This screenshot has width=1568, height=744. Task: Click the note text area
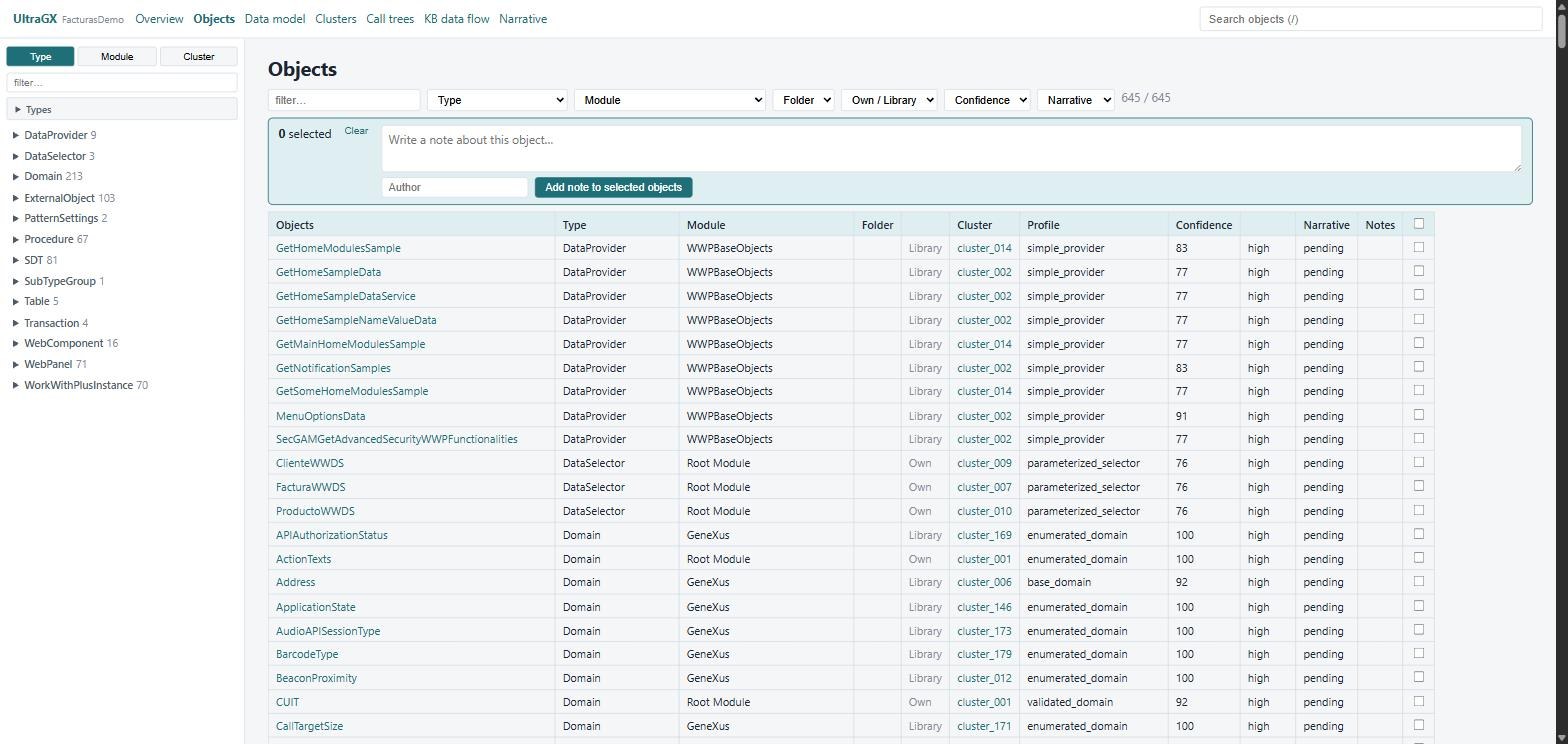pos(951,148)
